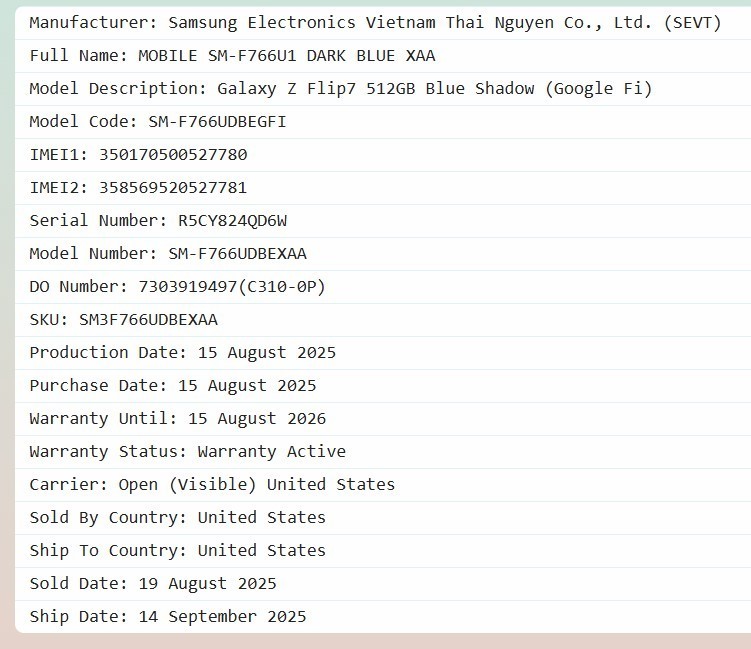Click the IMEI2 number 358569520527781
The width and height of the screenshot is (751, 649).
[x=173, y=188]
